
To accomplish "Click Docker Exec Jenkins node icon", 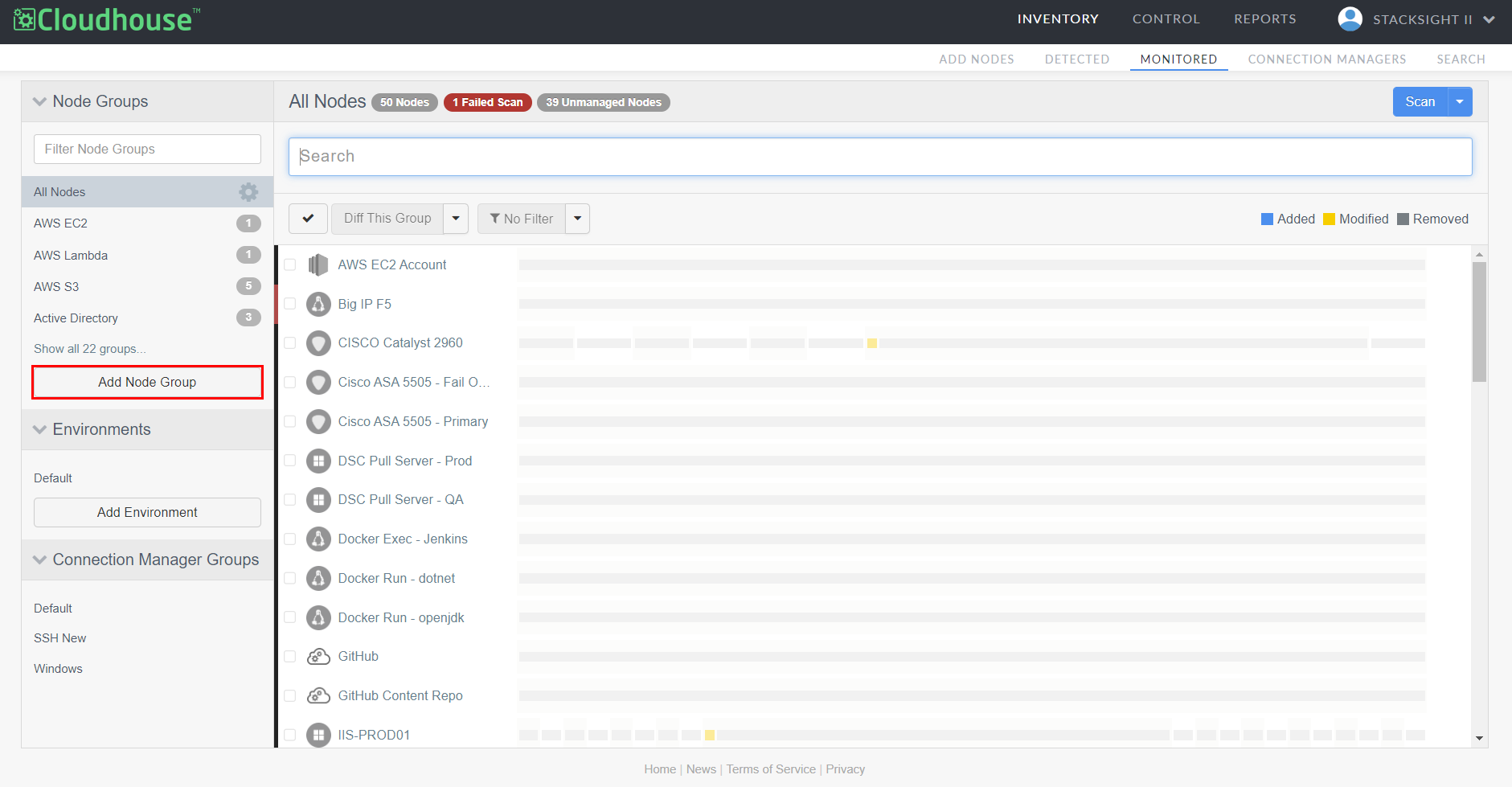I will pyautogui.click(x=318, y=539).
